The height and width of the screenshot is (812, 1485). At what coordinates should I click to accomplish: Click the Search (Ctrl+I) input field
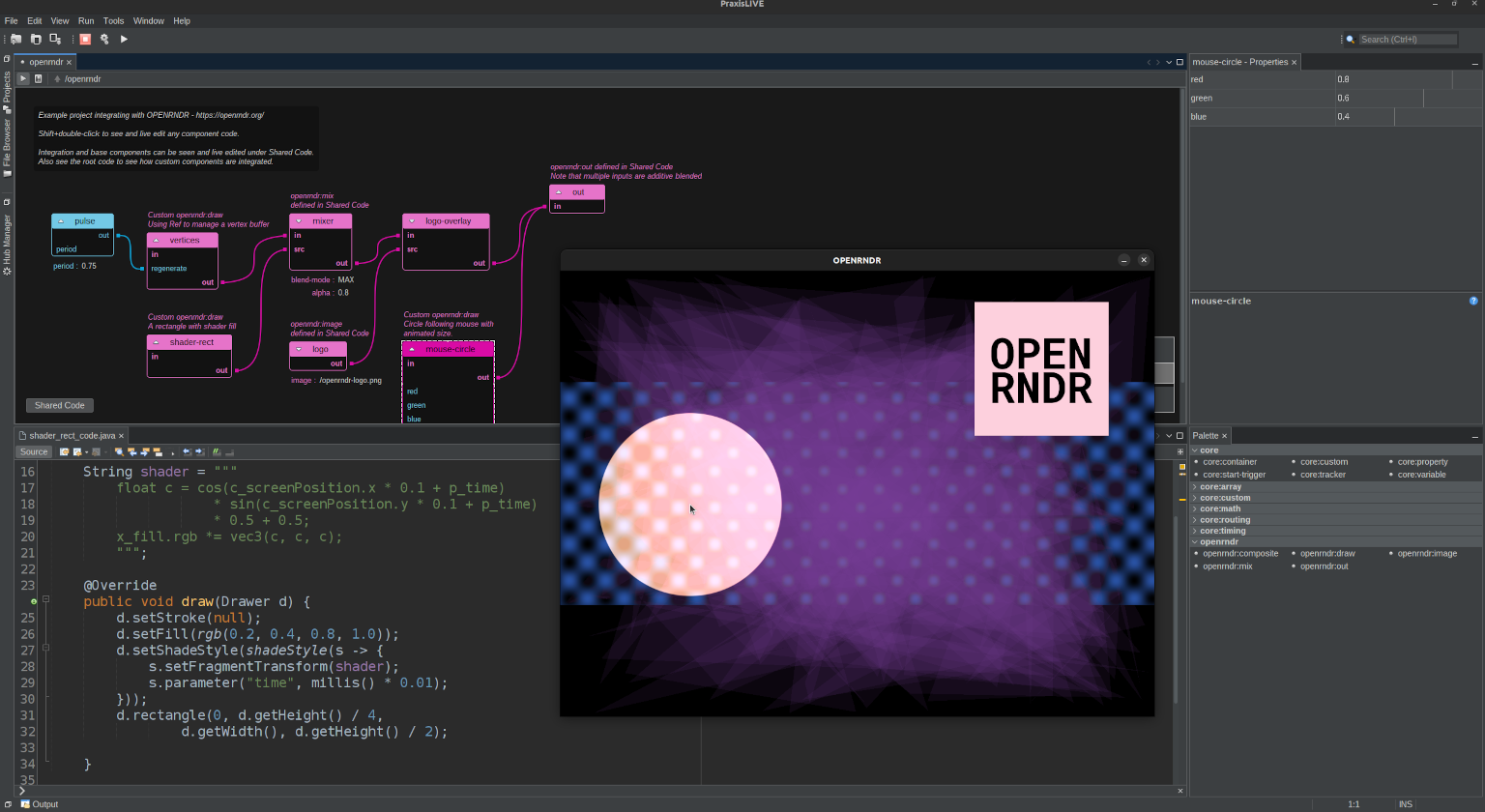1408,40
